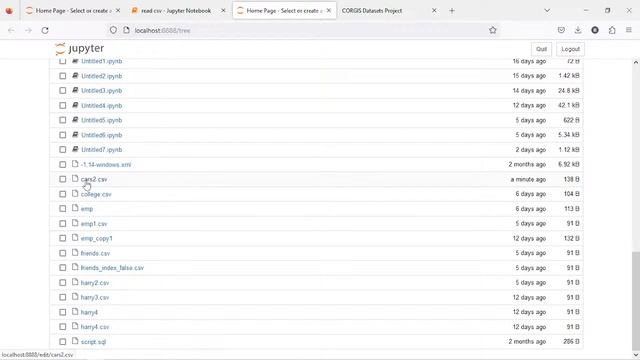
Task: Tick the checkbox for Untitled6.ipynb
Action: (x=62, y=135)
